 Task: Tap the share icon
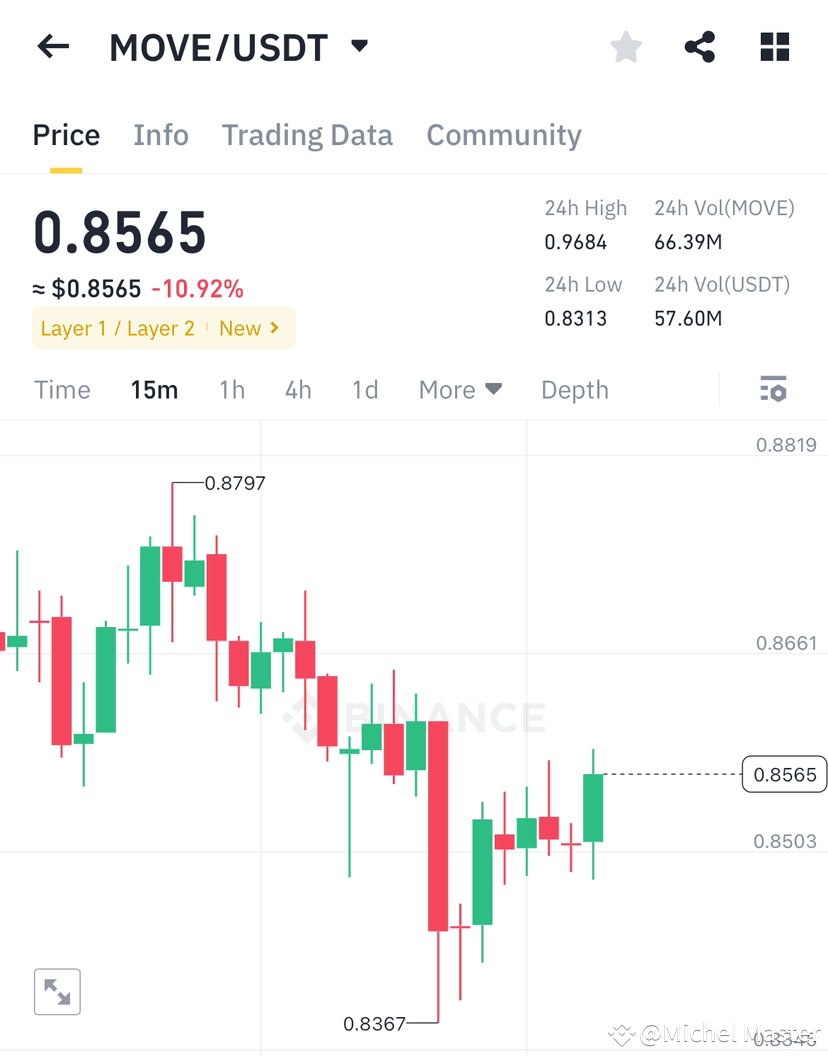pos(700,46)
